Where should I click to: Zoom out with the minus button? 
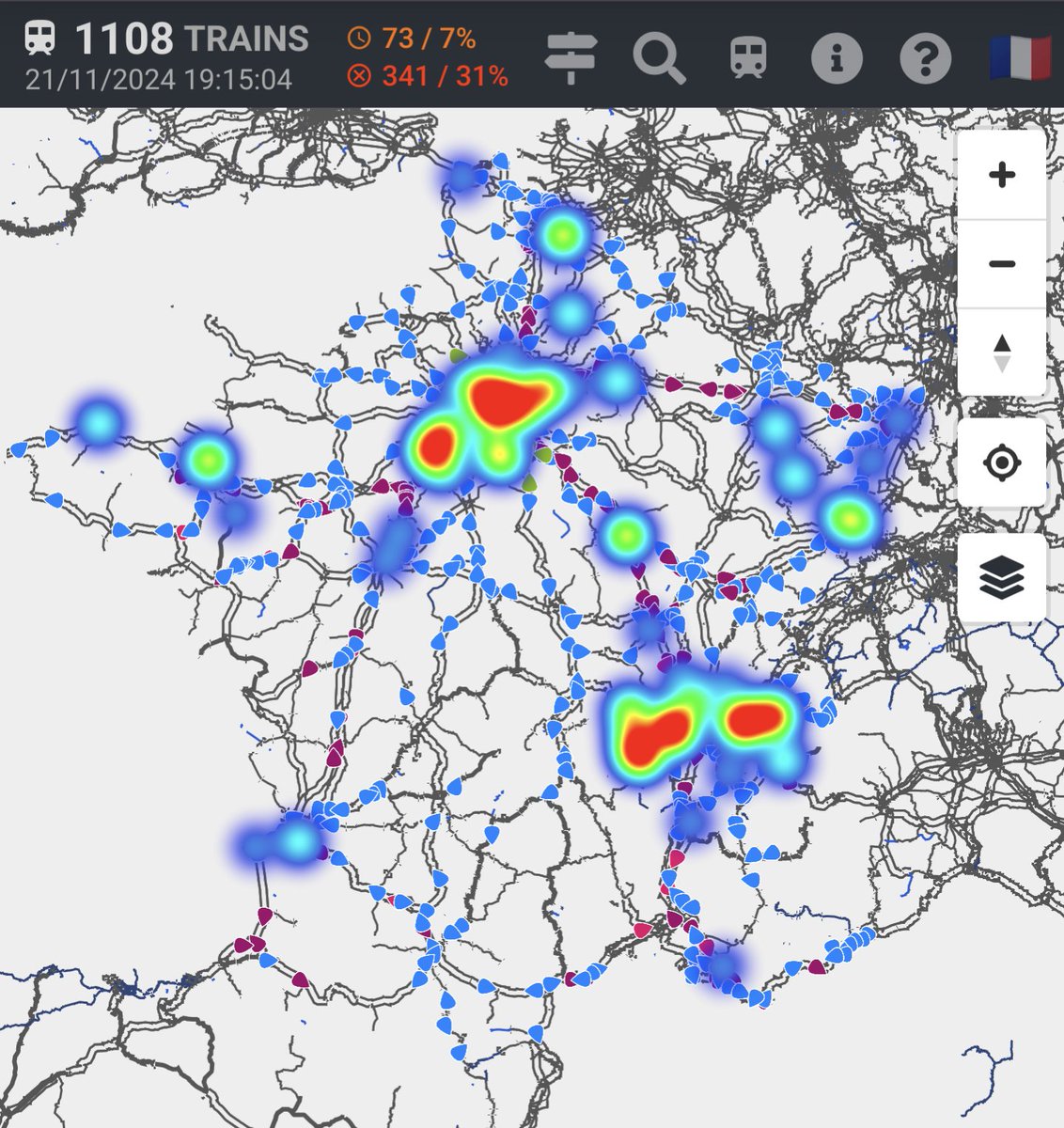(1001, 261)
